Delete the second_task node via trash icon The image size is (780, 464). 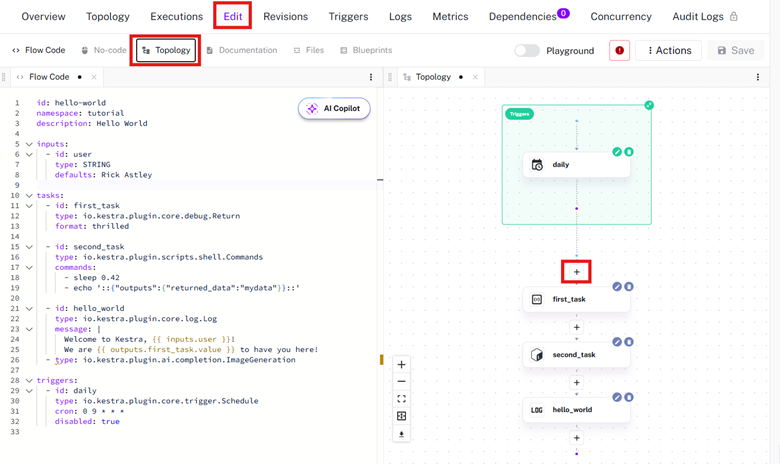click(x=629, y=342)
